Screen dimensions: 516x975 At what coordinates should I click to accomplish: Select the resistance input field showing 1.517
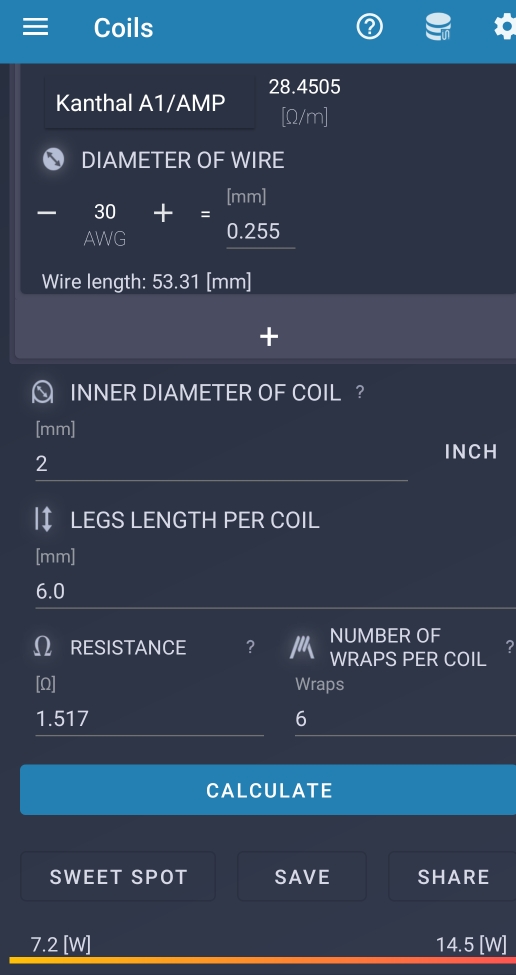point(149,719)
